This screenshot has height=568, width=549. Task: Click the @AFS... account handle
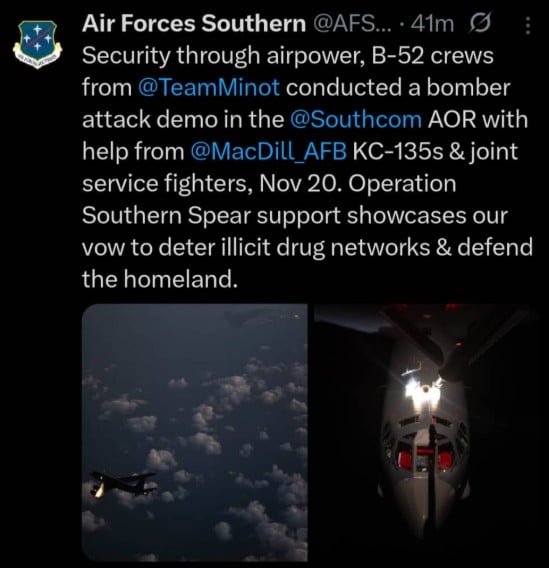pos(351,24)
